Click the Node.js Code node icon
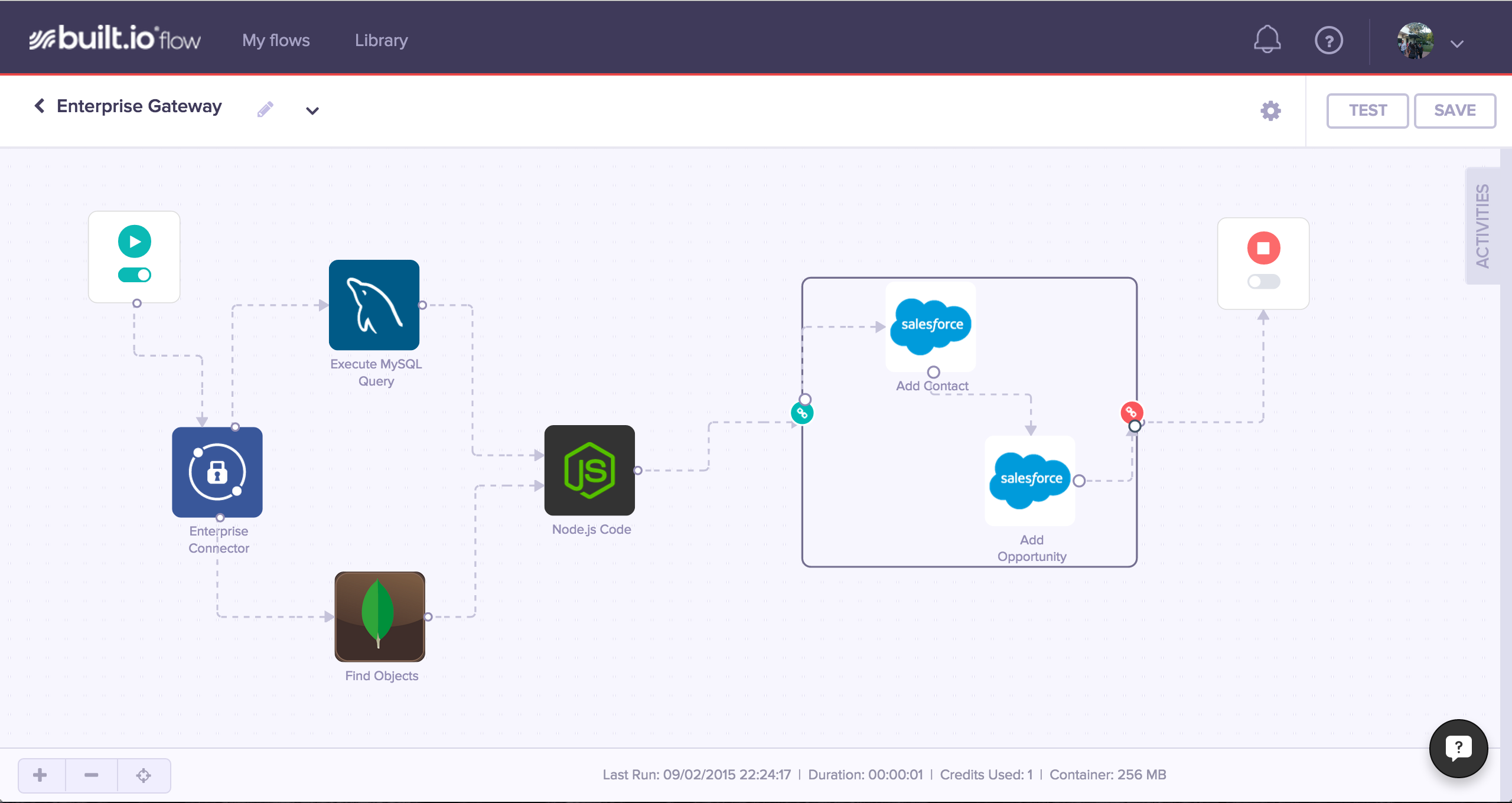 589,470
